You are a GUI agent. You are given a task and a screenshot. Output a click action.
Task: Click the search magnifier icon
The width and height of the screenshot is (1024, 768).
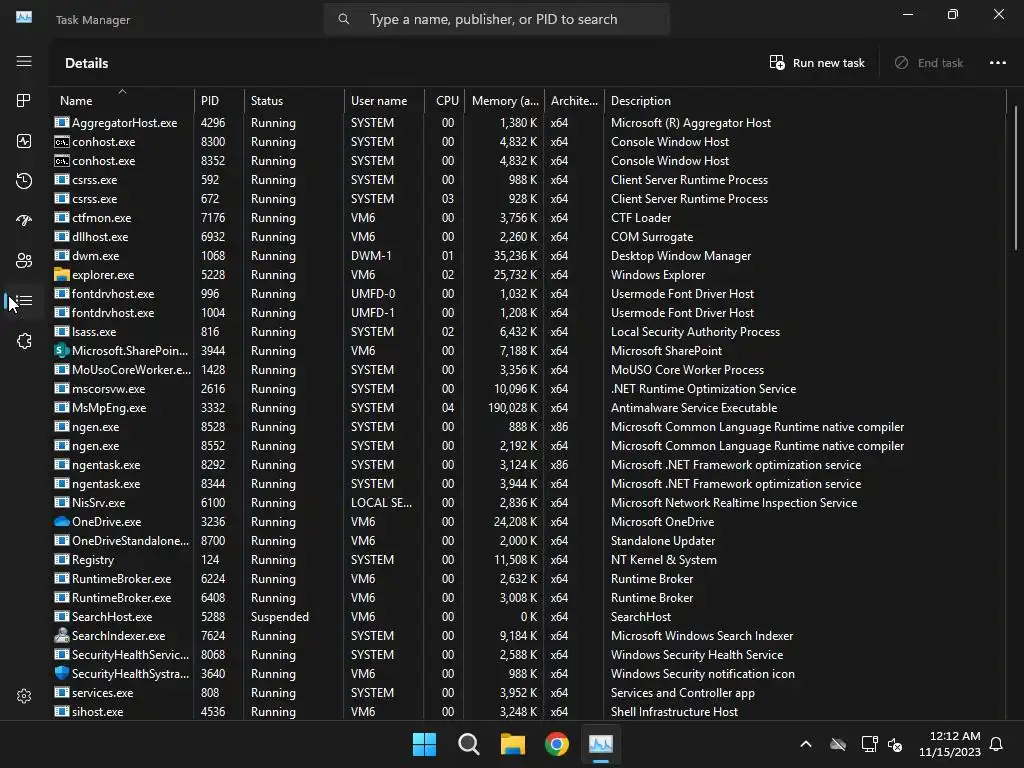pos(344,19)
